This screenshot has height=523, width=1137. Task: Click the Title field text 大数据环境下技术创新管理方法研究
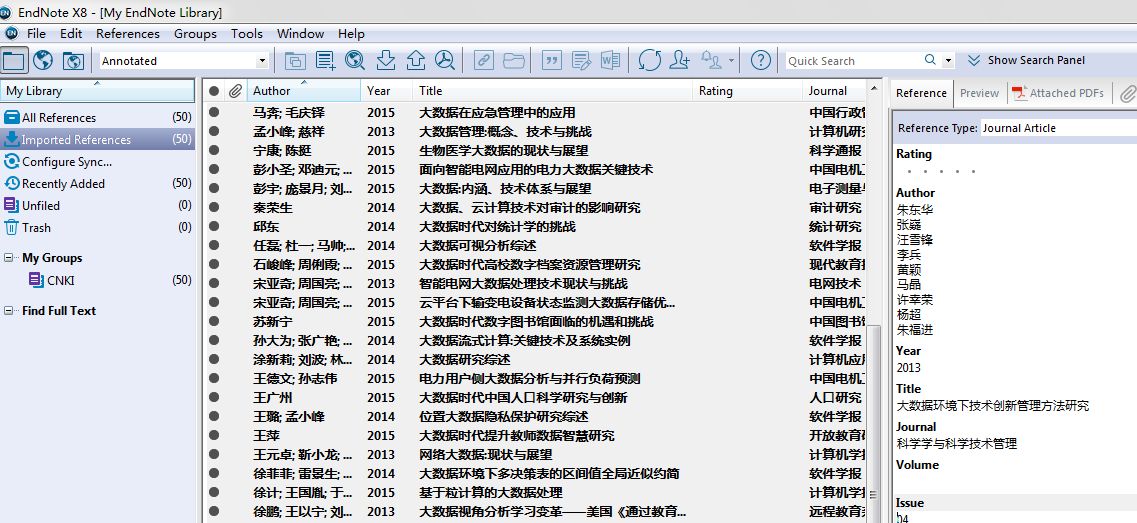pyautogui.click(x=992, y=406)
